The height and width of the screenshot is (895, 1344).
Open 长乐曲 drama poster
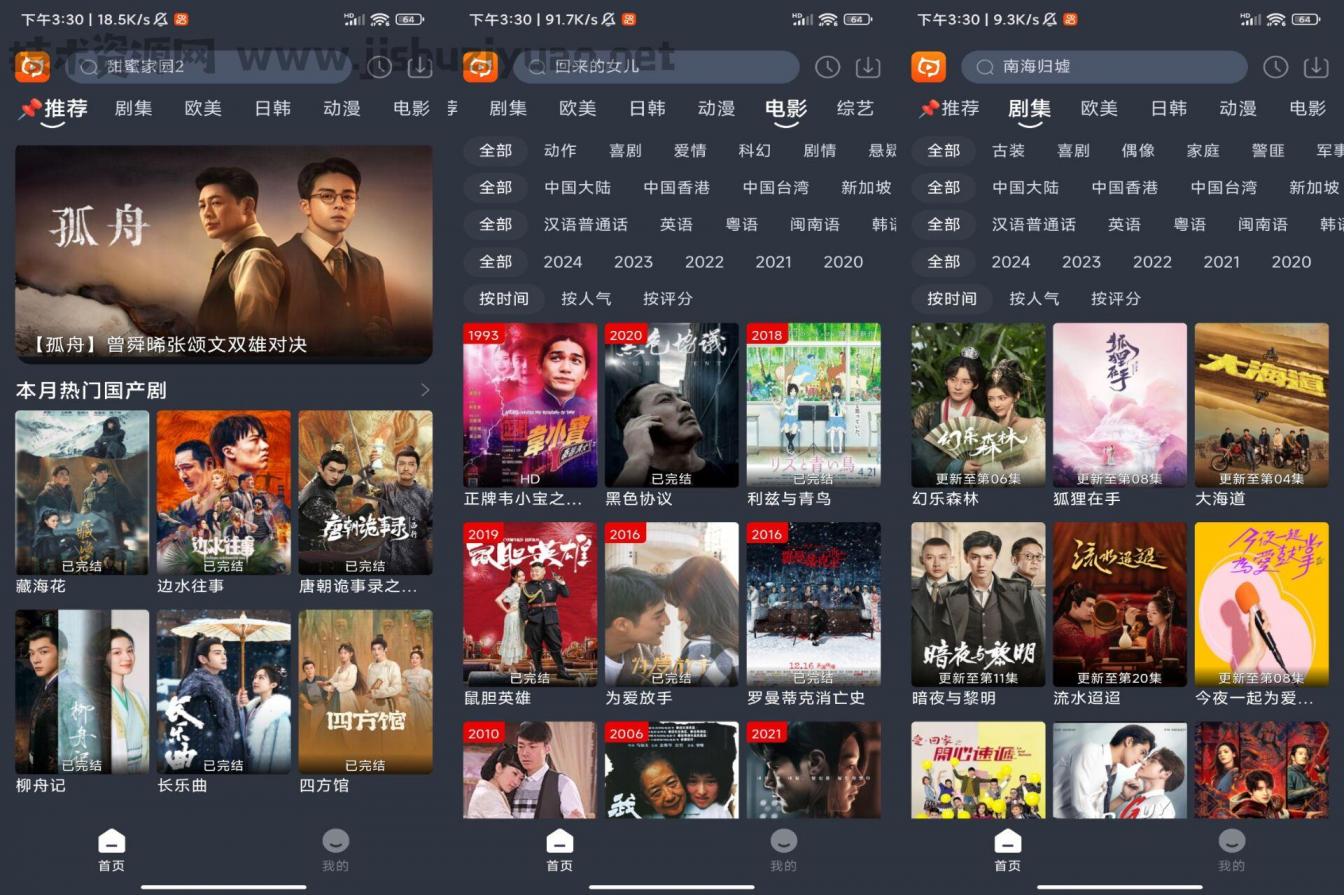click(224, 692)
